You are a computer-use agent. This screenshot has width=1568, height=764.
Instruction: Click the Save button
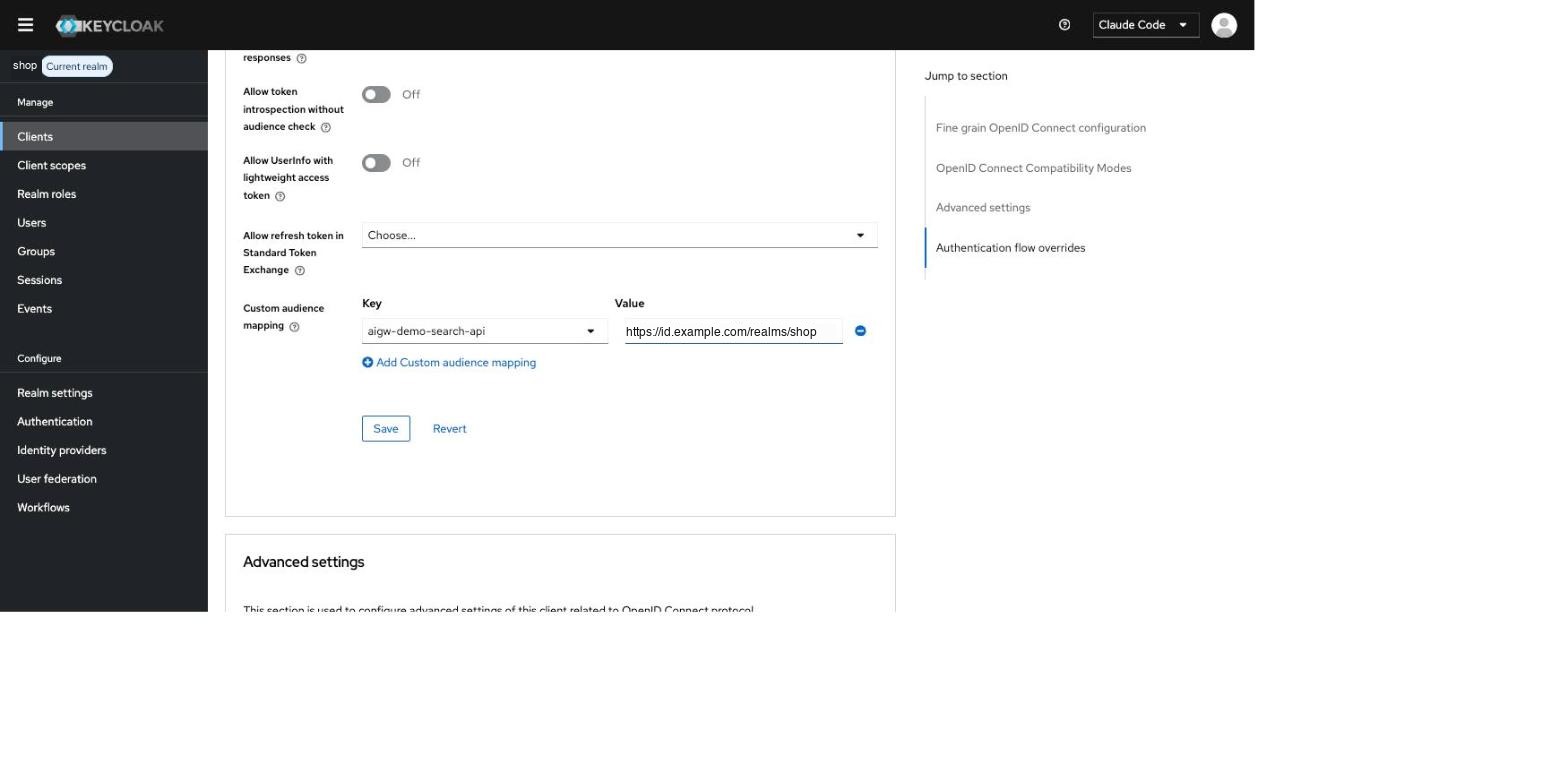pos(386,429)
